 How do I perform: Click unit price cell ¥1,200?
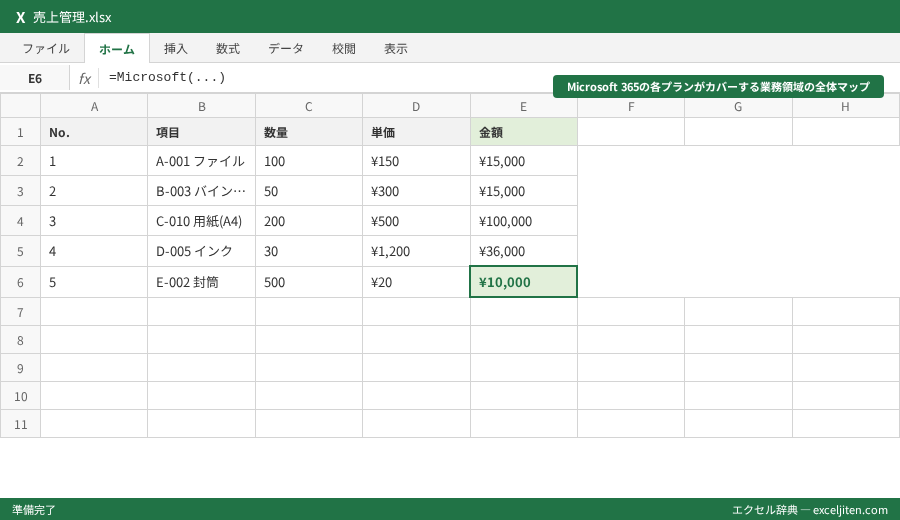tap(416, 251)
